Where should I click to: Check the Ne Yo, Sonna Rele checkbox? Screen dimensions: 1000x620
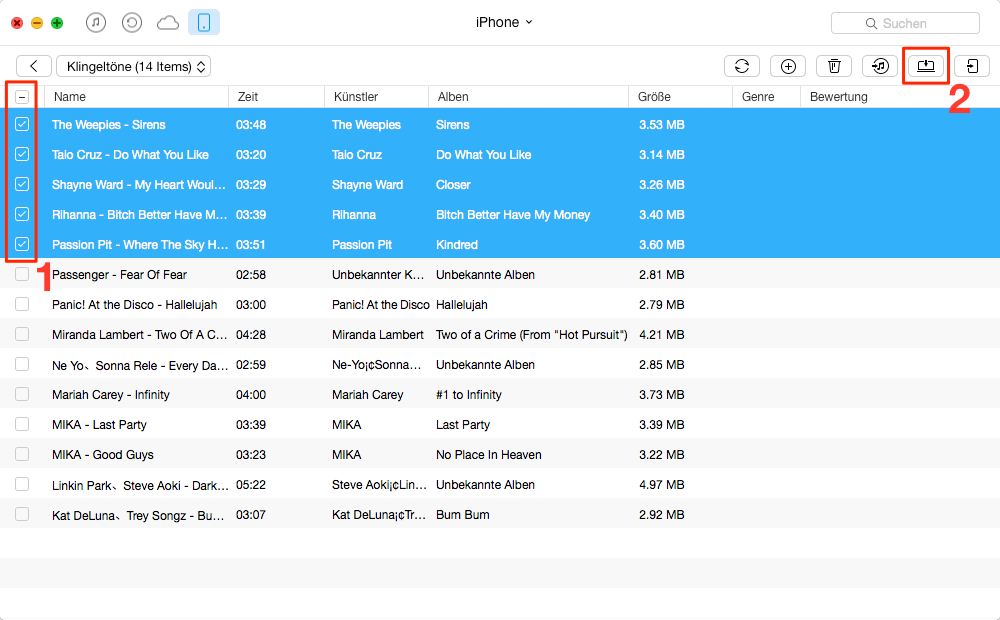[22, 364]
